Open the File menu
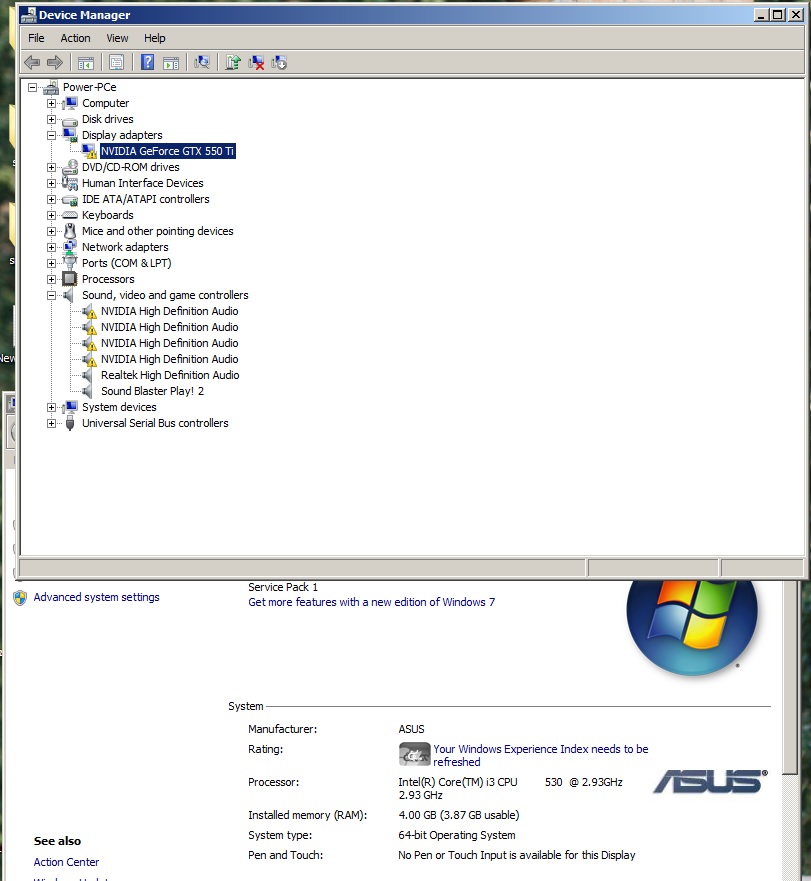Screen dimensions: 811x881 click(37, 38)
